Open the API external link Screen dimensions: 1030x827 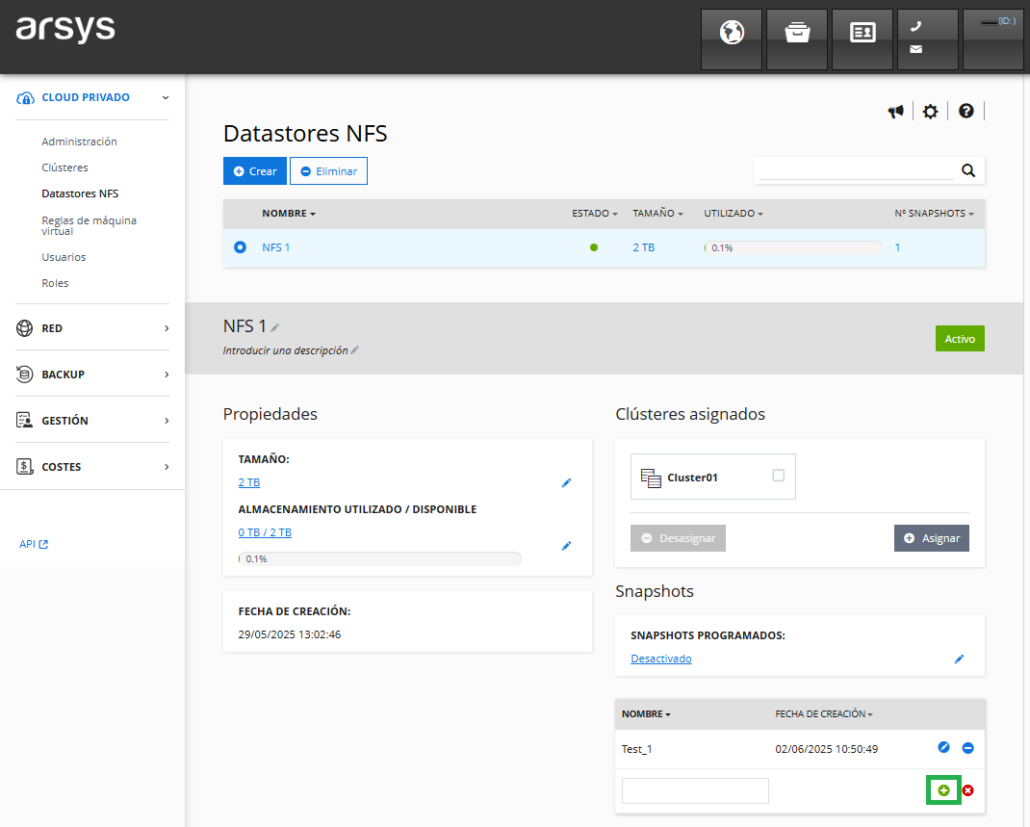pos(34,544)
